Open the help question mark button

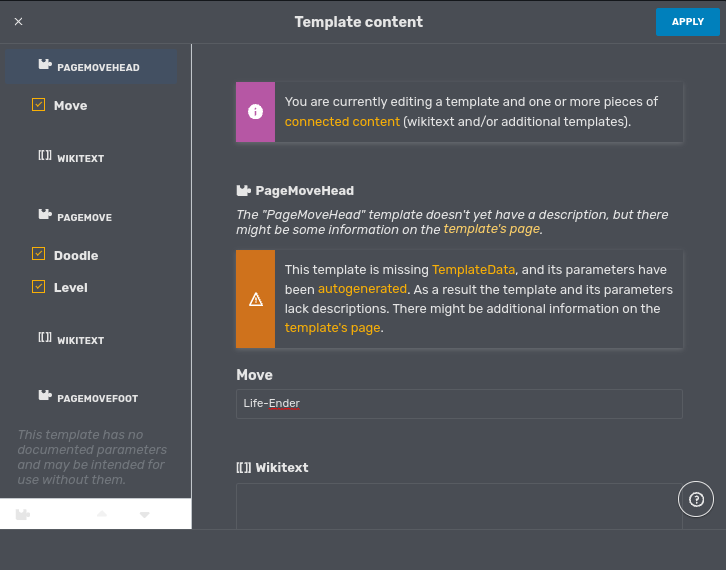click(x=696, y=497)
